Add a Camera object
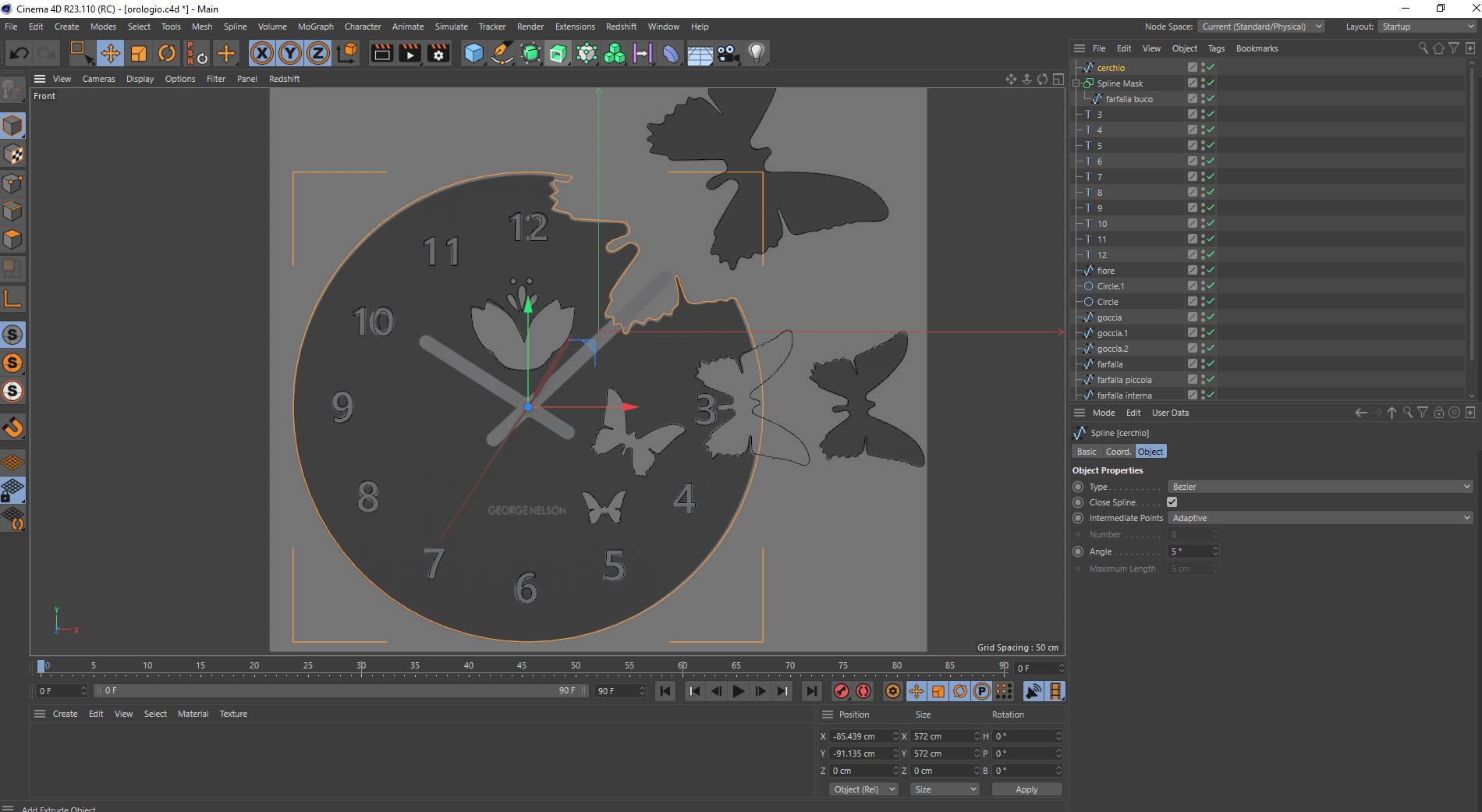The height and width of the screenshot is (812, 1482). point(728,53)
